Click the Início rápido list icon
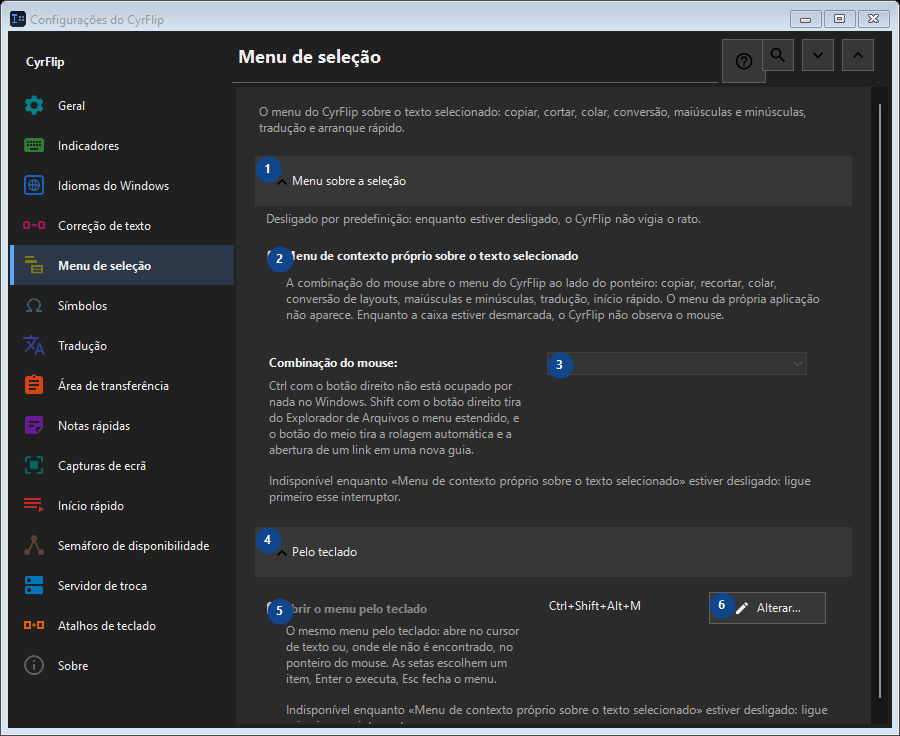900x736 pixels. coord(34,505)
